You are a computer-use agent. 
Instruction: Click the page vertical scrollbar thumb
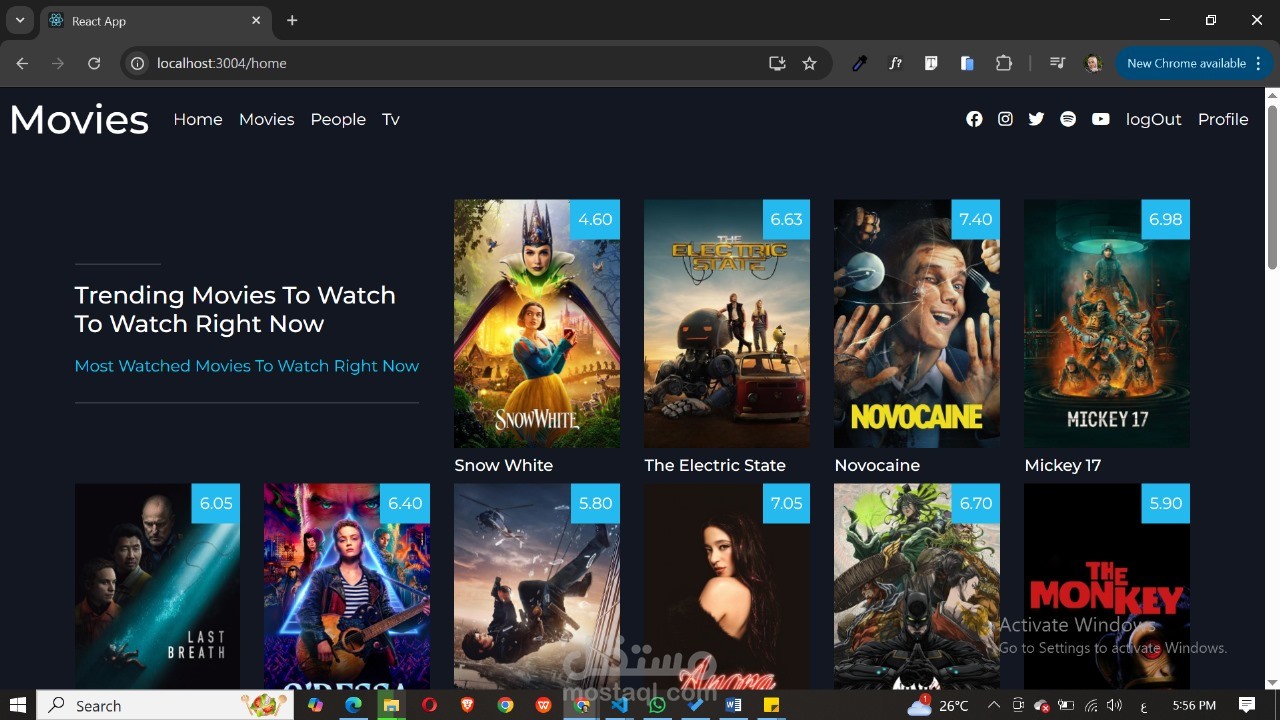coord(1272,185)
